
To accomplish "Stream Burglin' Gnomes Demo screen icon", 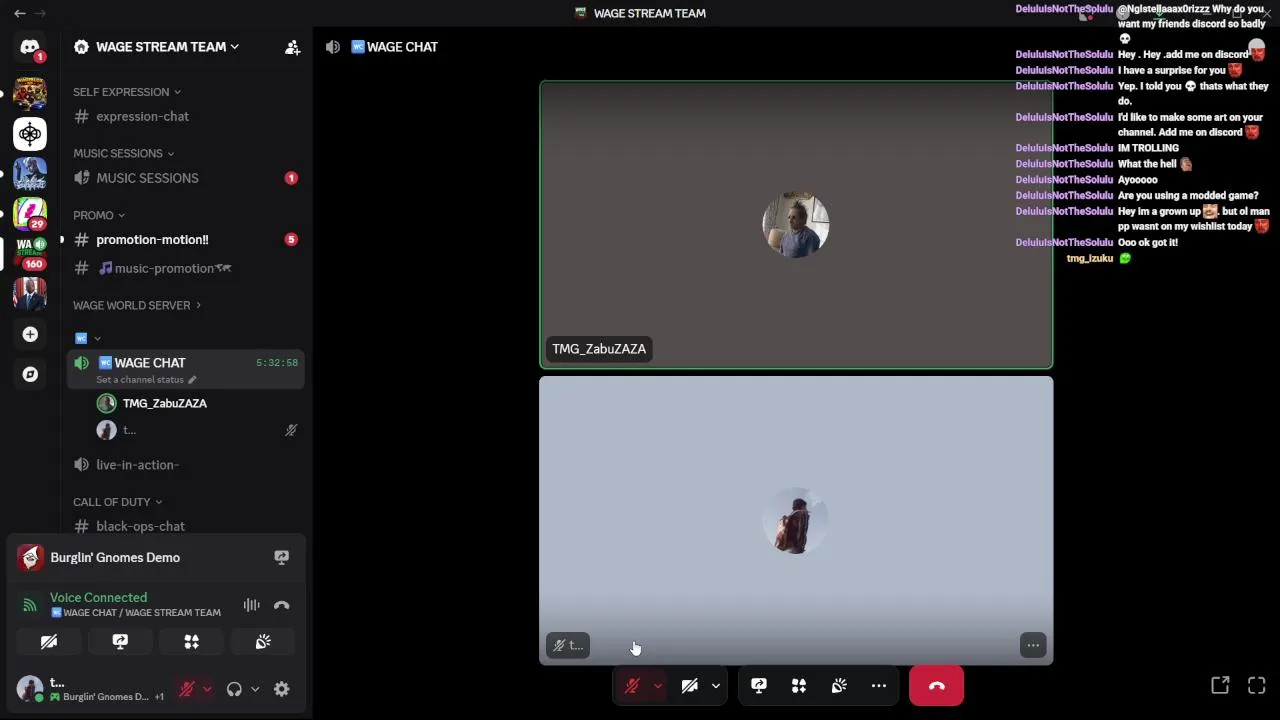I will [x=281, y=558].
